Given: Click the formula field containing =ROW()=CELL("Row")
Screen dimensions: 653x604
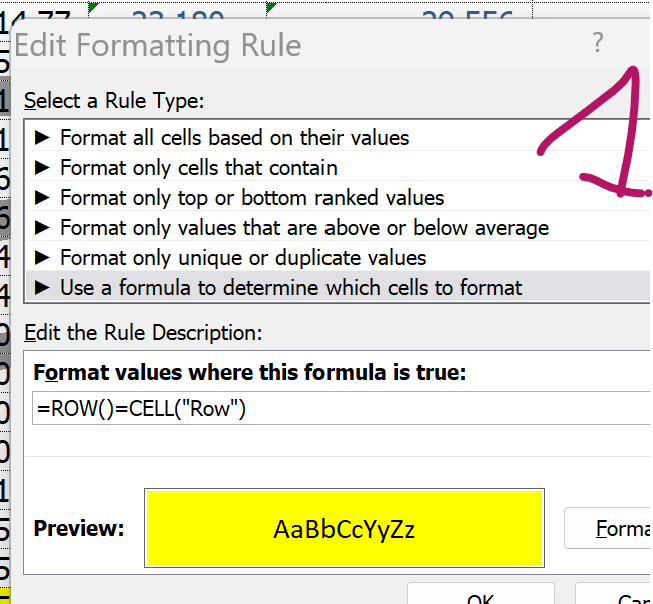Looking at the screenshot, I should [341, 408].
